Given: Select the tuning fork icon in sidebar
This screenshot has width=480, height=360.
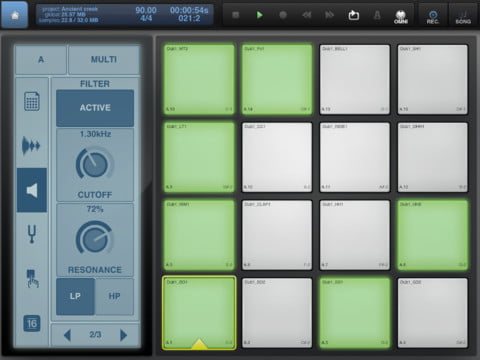Looking at the screenshot, I should tap(32, 234).
